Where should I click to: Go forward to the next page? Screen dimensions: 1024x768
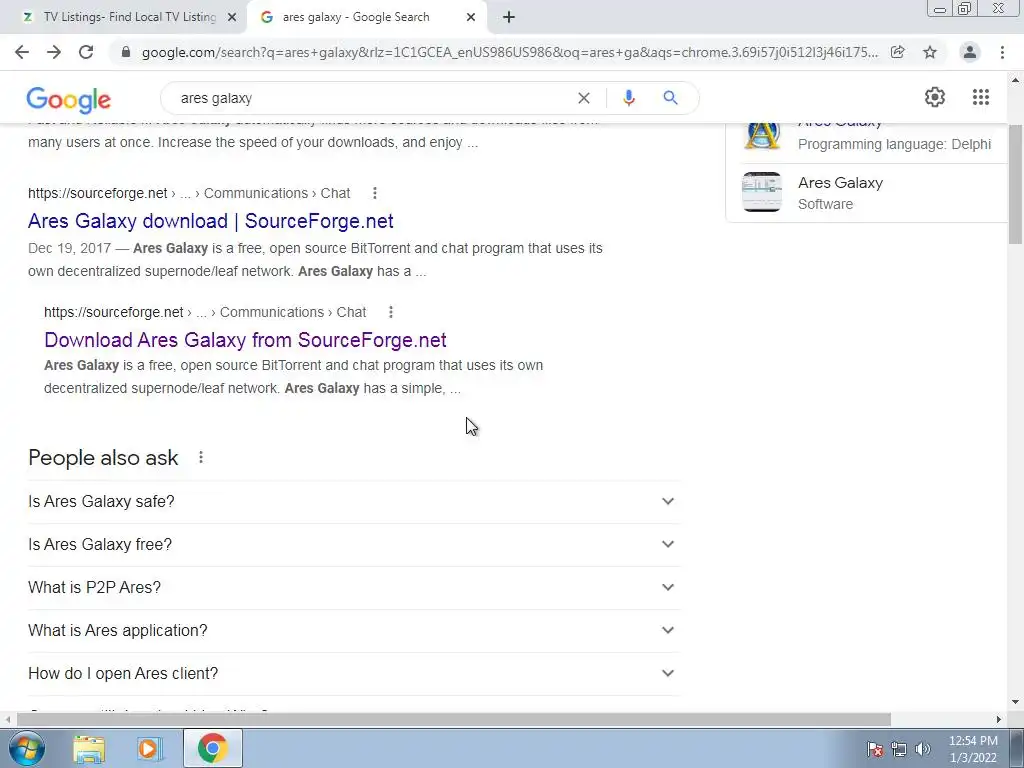[54, 52]
